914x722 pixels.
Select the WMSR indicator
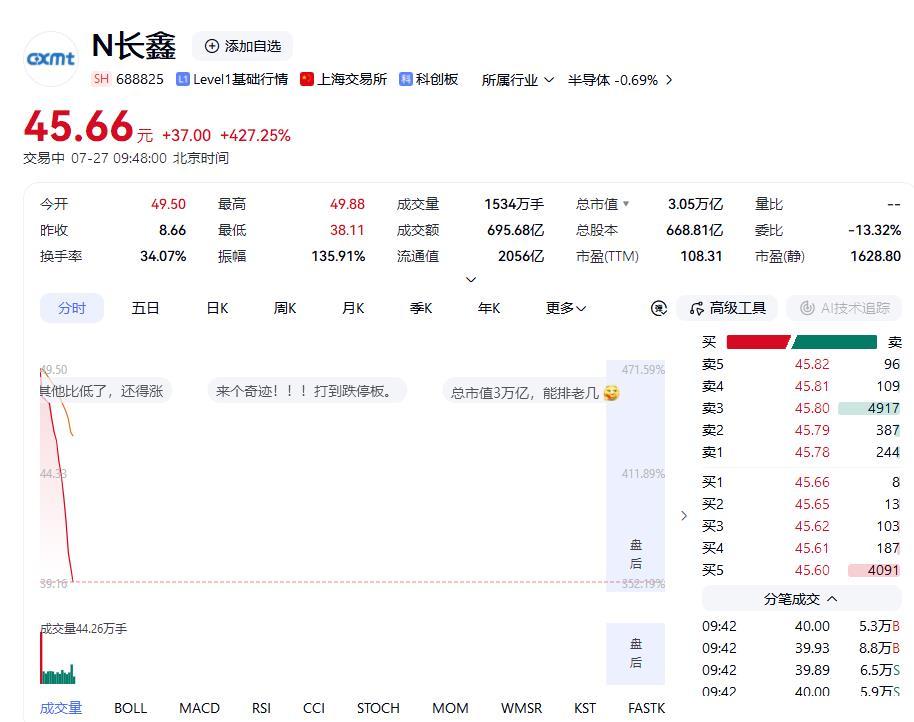click(521, 708)
